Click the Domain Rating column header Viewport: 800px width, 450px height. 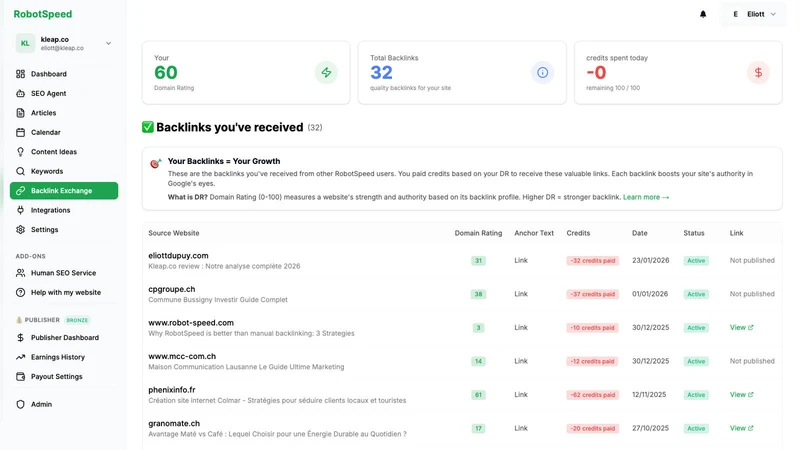[478, 233]
